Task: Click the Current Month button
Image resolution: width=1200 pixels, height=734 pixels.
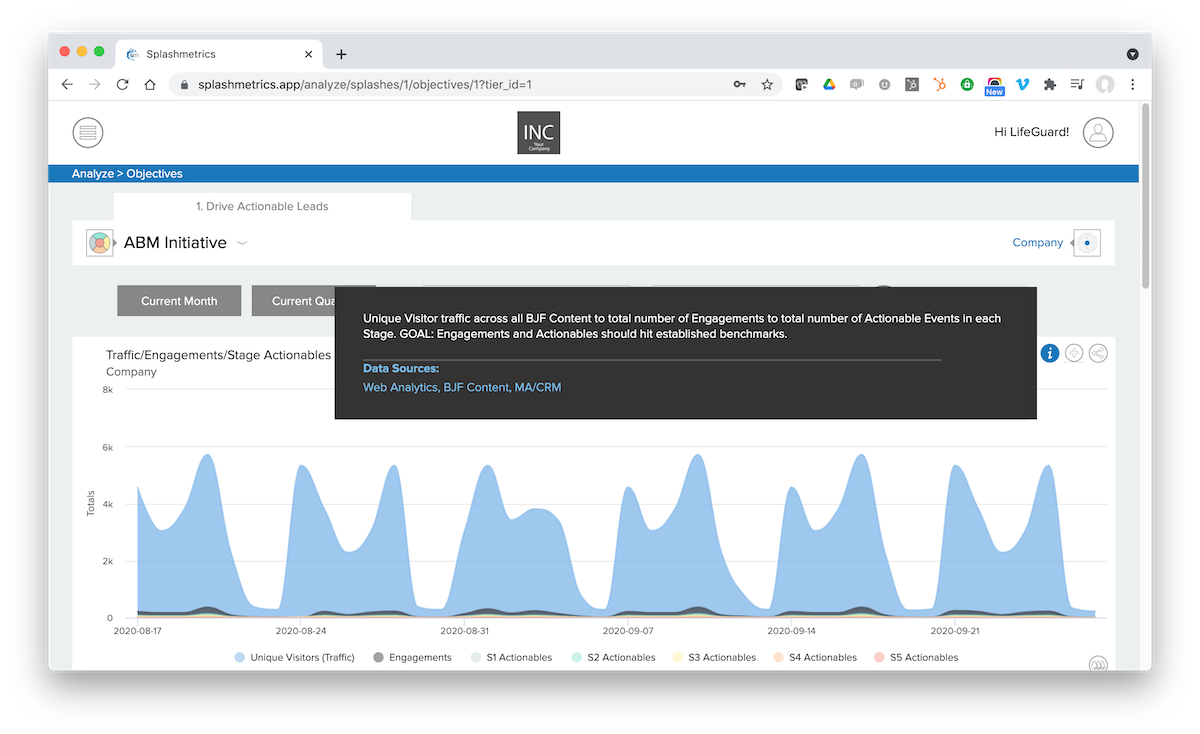Action: [x=179, y=301]
